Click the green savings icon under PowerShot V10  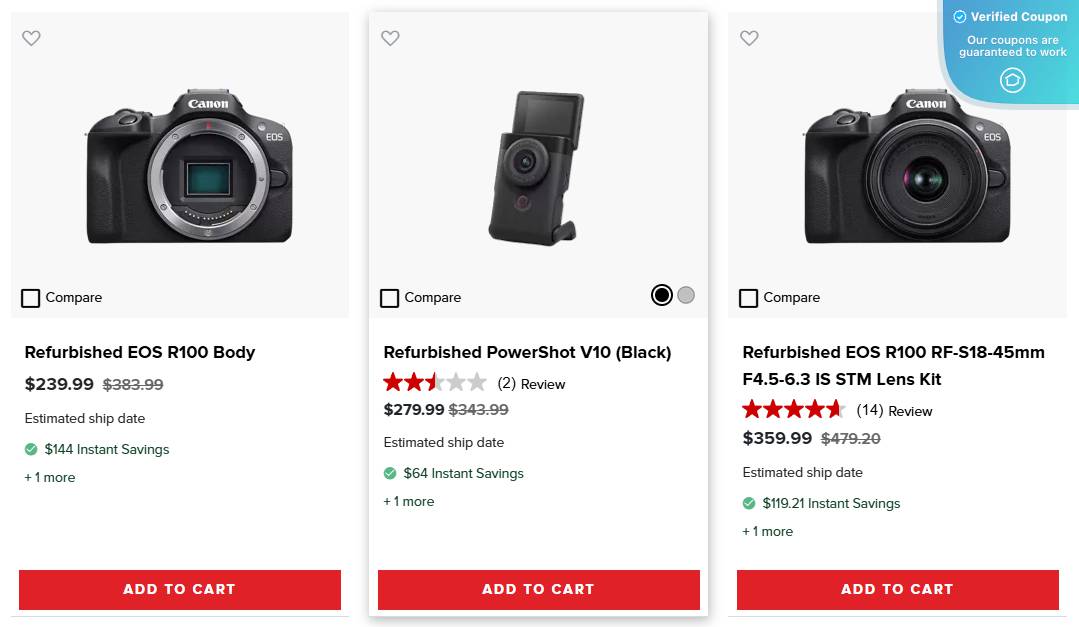(x=389, y=473)
